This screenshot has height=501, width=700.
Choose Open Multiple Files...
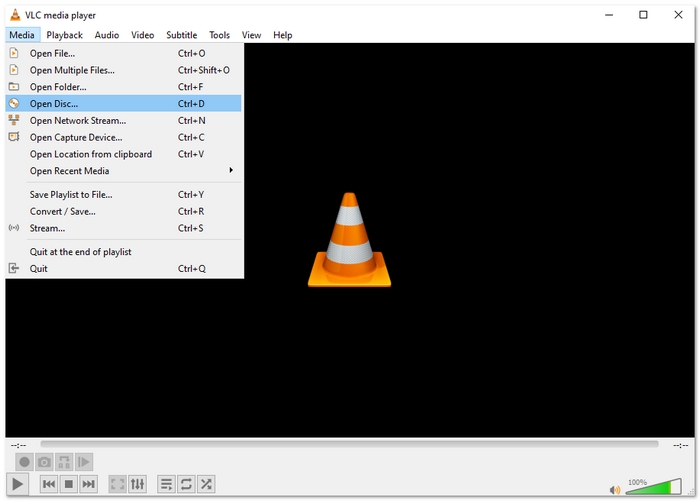(124, 70)
